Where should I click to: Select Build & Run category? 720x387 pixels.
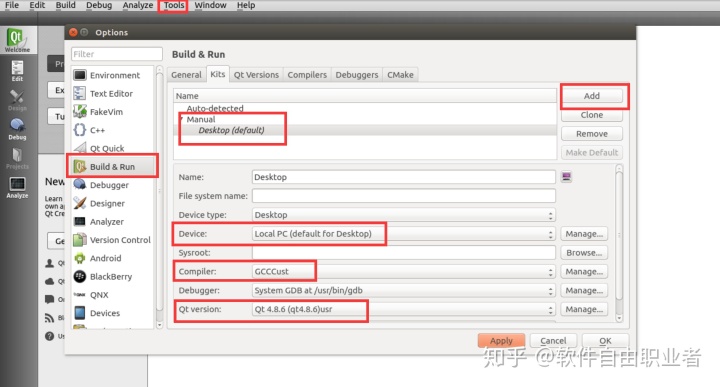pos(112,166)
